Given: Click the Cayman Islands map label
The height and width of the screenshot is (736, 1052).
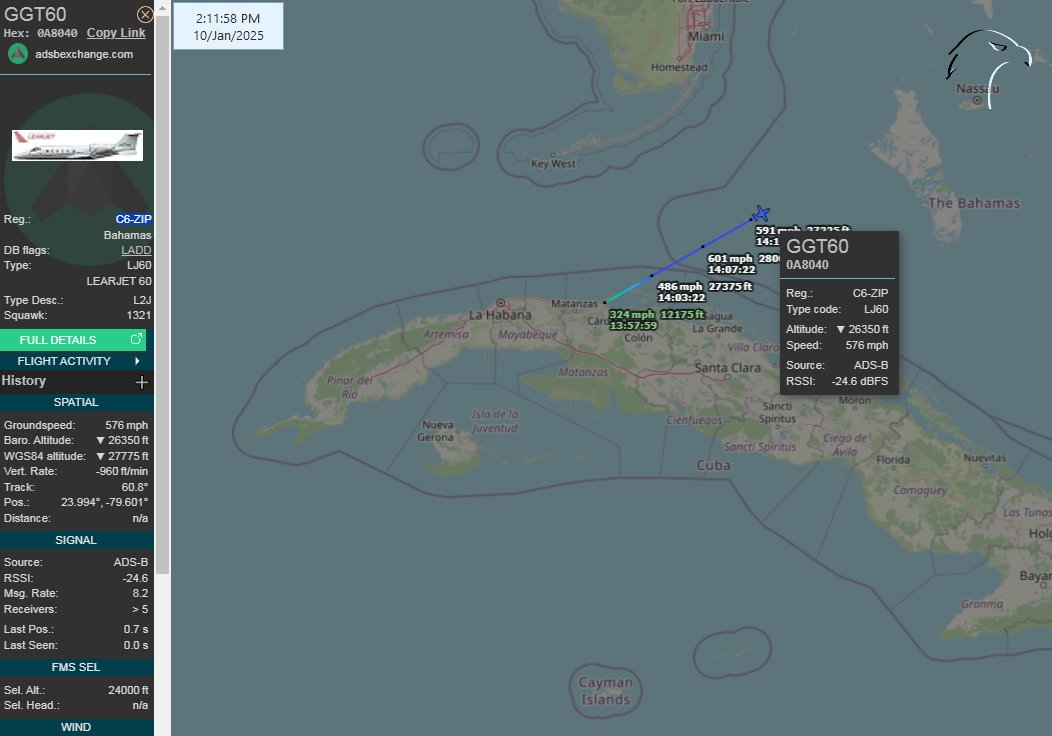Looking at the screenshot, I should pyautogui.click(x=605, y=690).
